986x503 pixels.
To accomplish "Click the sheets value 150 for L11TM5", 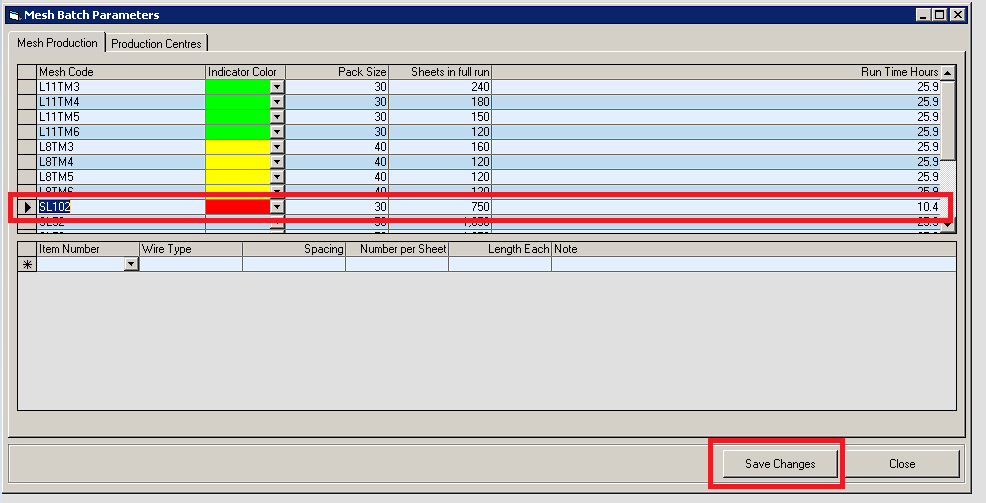I will [x=440, y=117].
